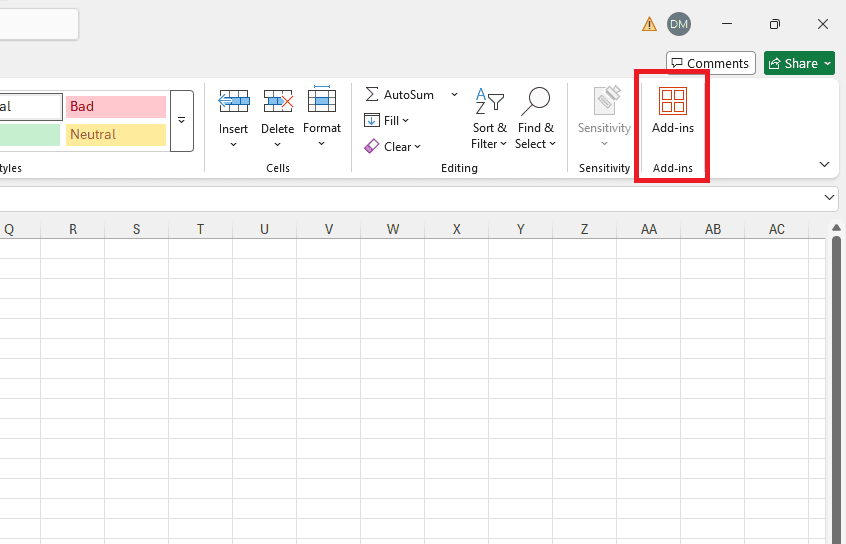Expand the cell styles gallery
This screenshot has height=544, width=846.
pyautogui.click(x=182, y=121)
